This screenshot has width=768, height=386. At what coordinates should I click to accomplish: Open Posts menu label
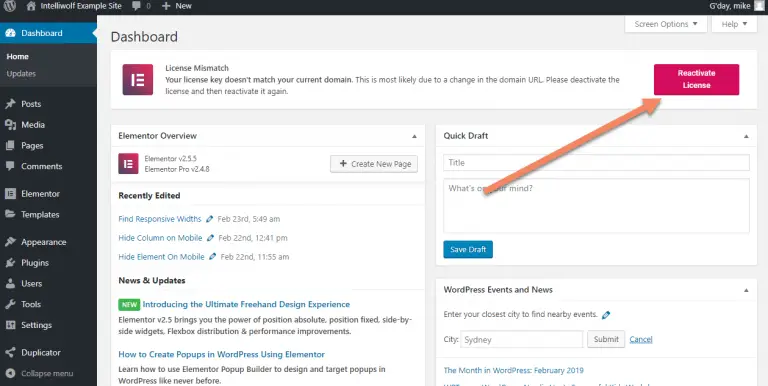click(31, 104)
